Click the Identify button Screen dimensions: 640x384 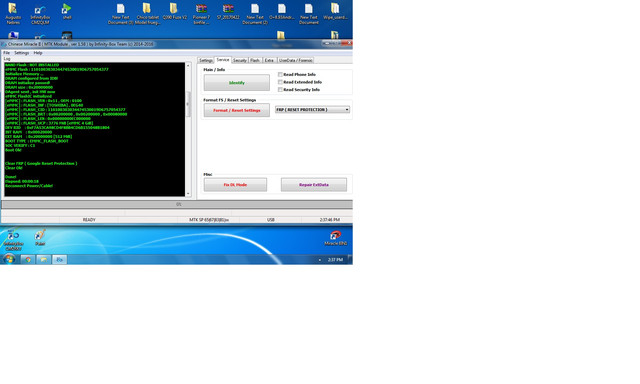237,83
